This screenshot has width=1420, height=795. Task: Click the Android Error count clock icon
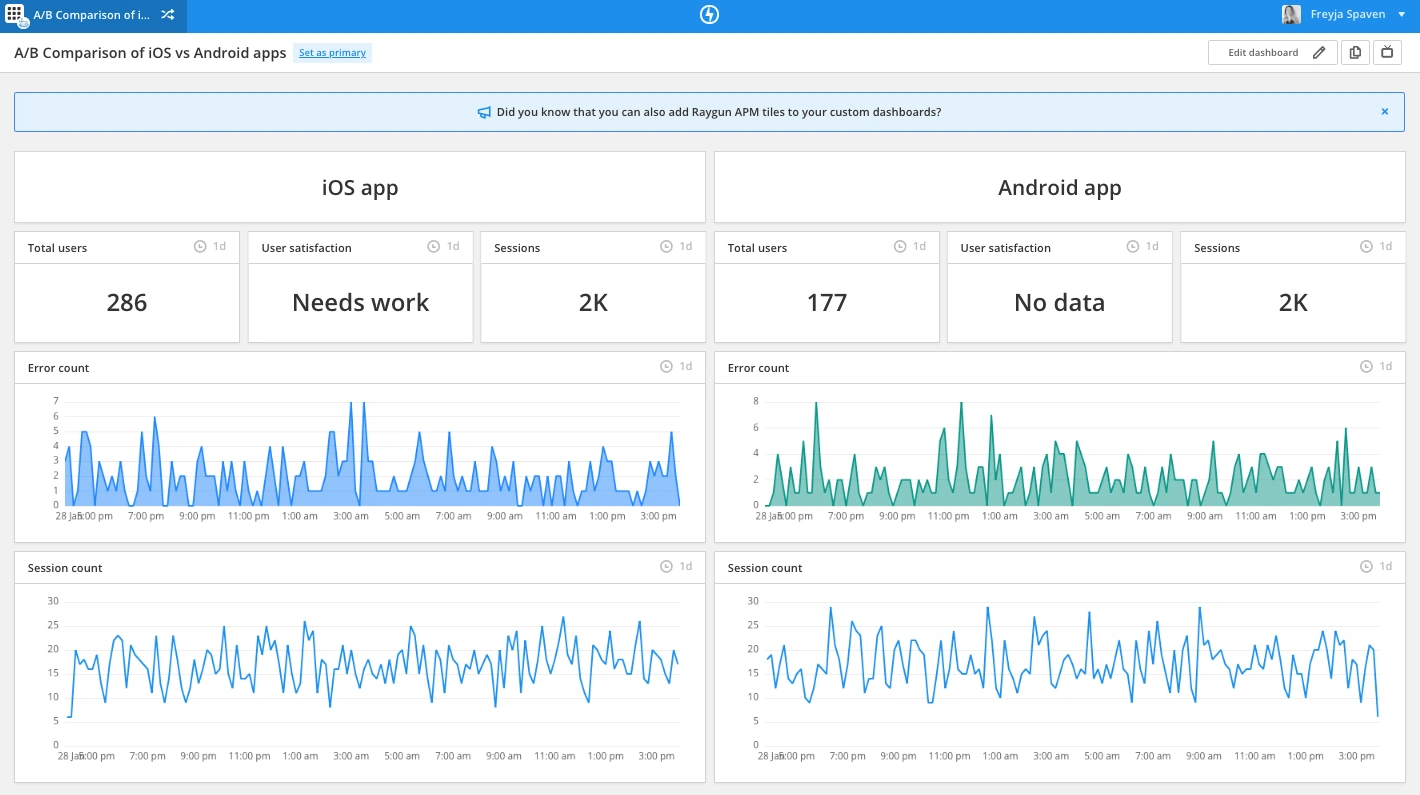(x=1366, y=367)
